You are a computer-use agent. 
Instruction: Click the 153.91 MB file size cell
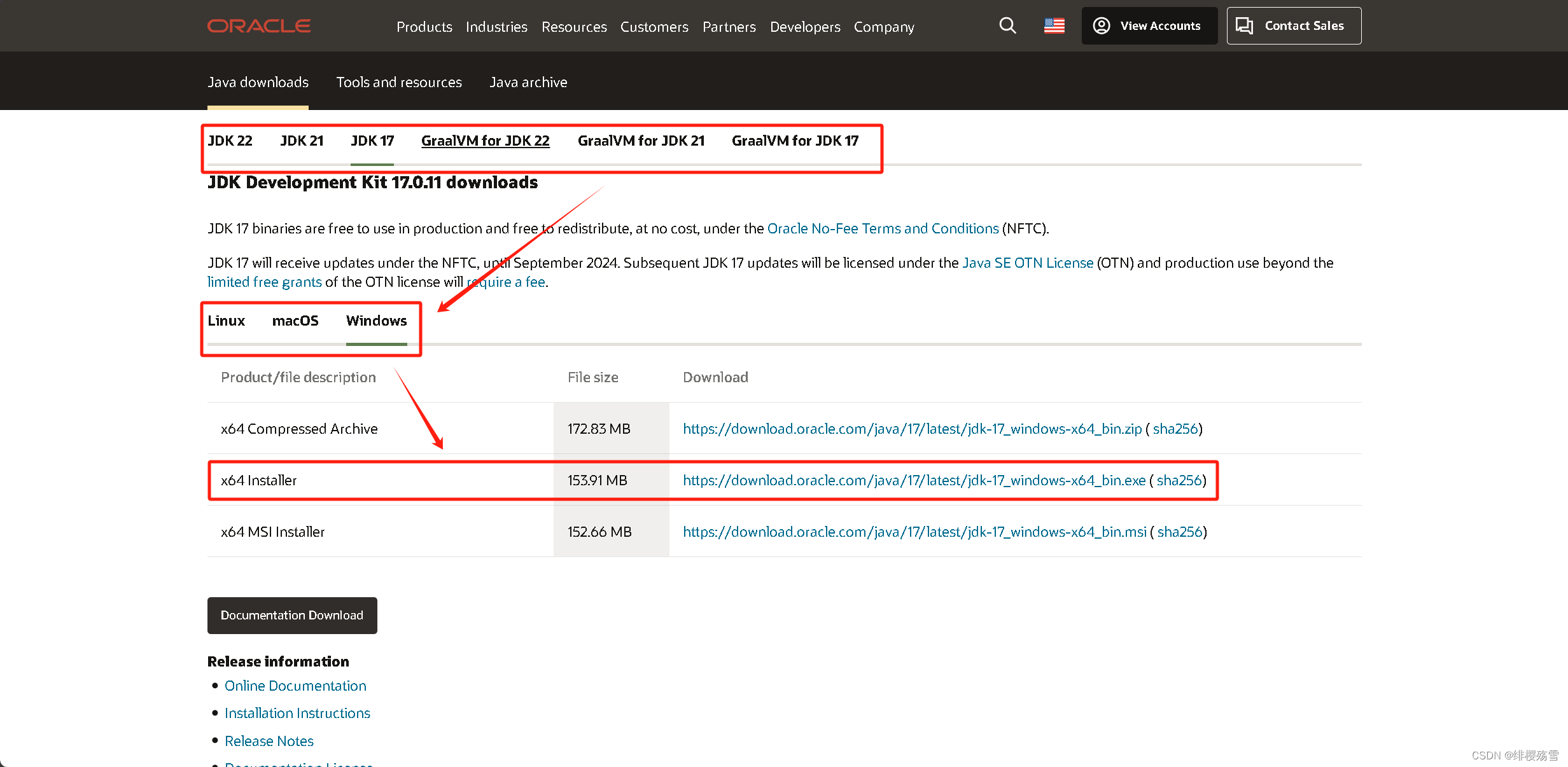point(611,480)
